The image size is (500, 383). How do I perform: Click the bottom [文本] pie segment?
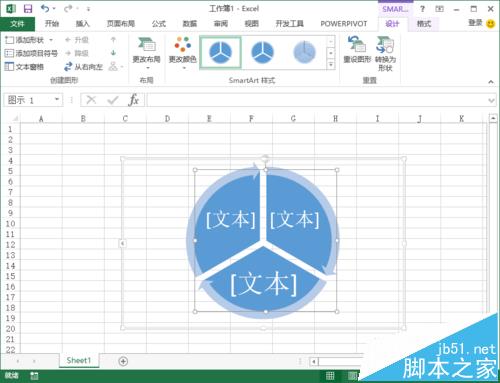pyautogui.click(x=264, y=284)
